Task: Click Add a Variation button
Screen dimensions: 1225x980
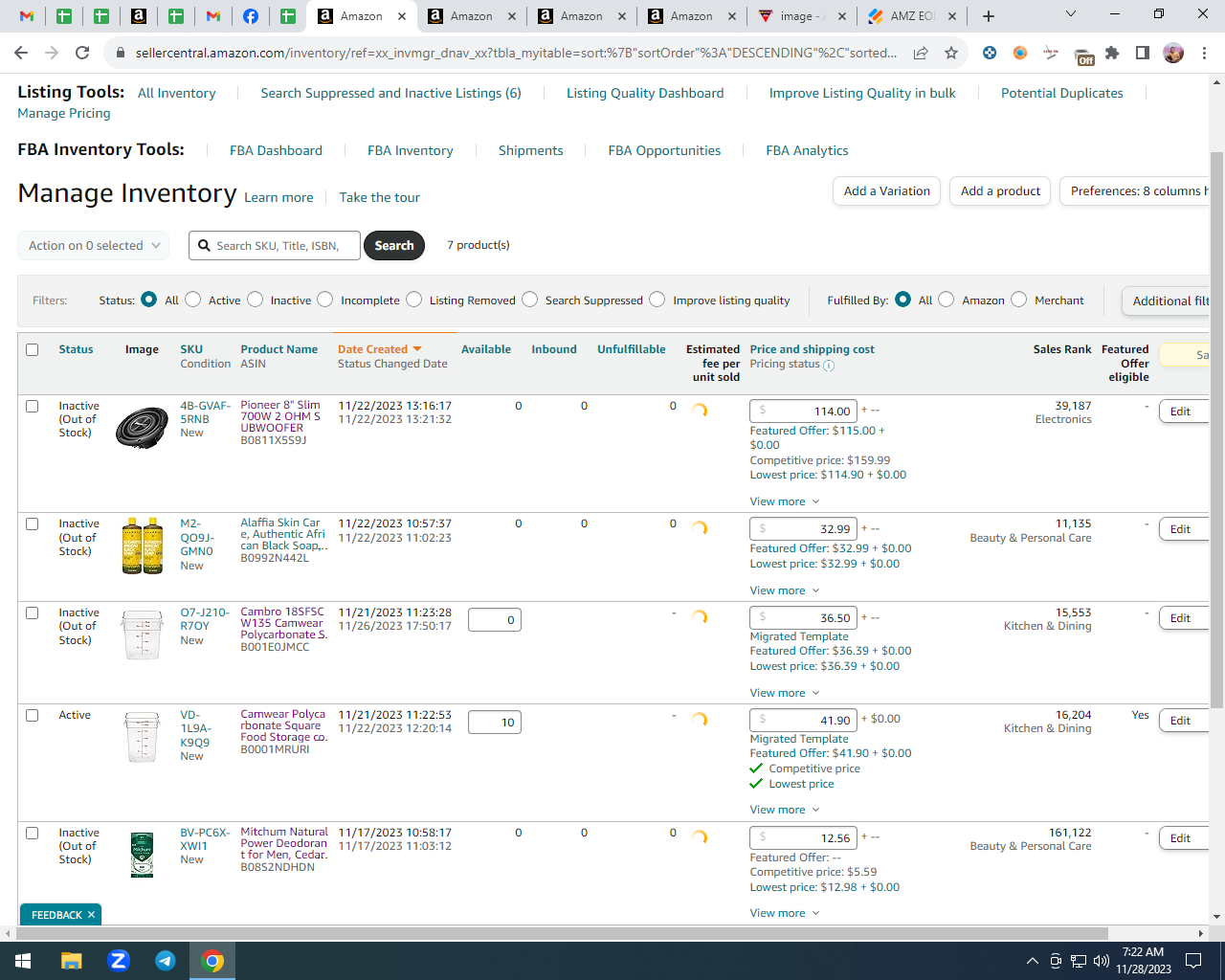Action: [887, 191]
